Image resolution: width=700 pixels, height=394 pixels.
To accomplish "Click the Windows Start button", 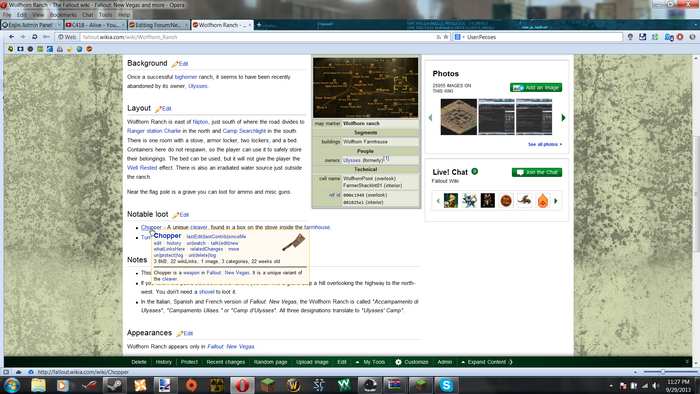I will pos(12,385).
